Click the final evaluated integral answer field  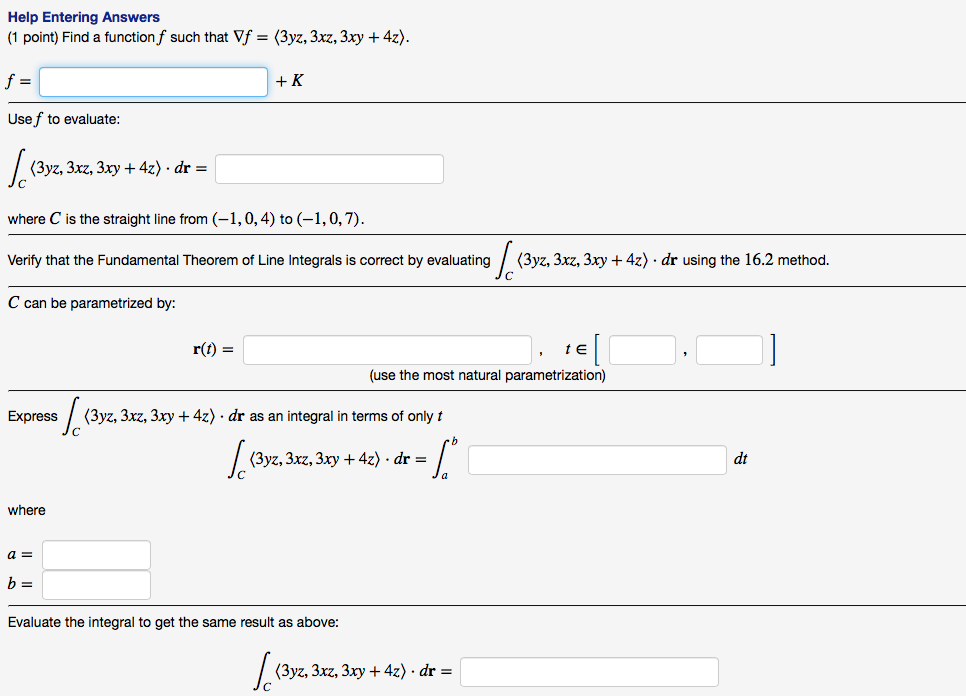click(588, 671)
